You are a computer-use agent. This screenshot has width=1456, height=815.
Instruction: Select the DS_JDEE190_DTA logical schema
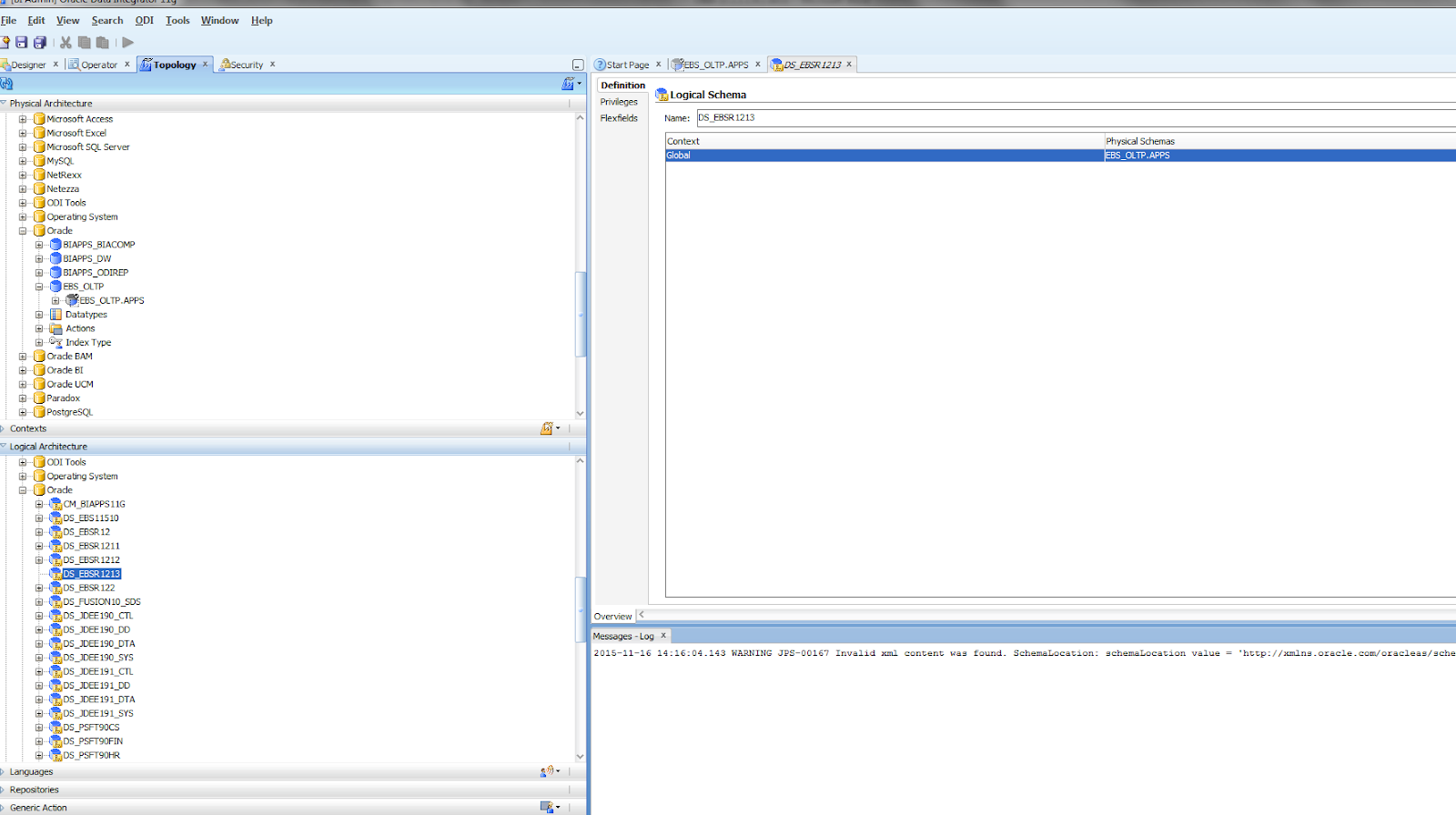99,644
